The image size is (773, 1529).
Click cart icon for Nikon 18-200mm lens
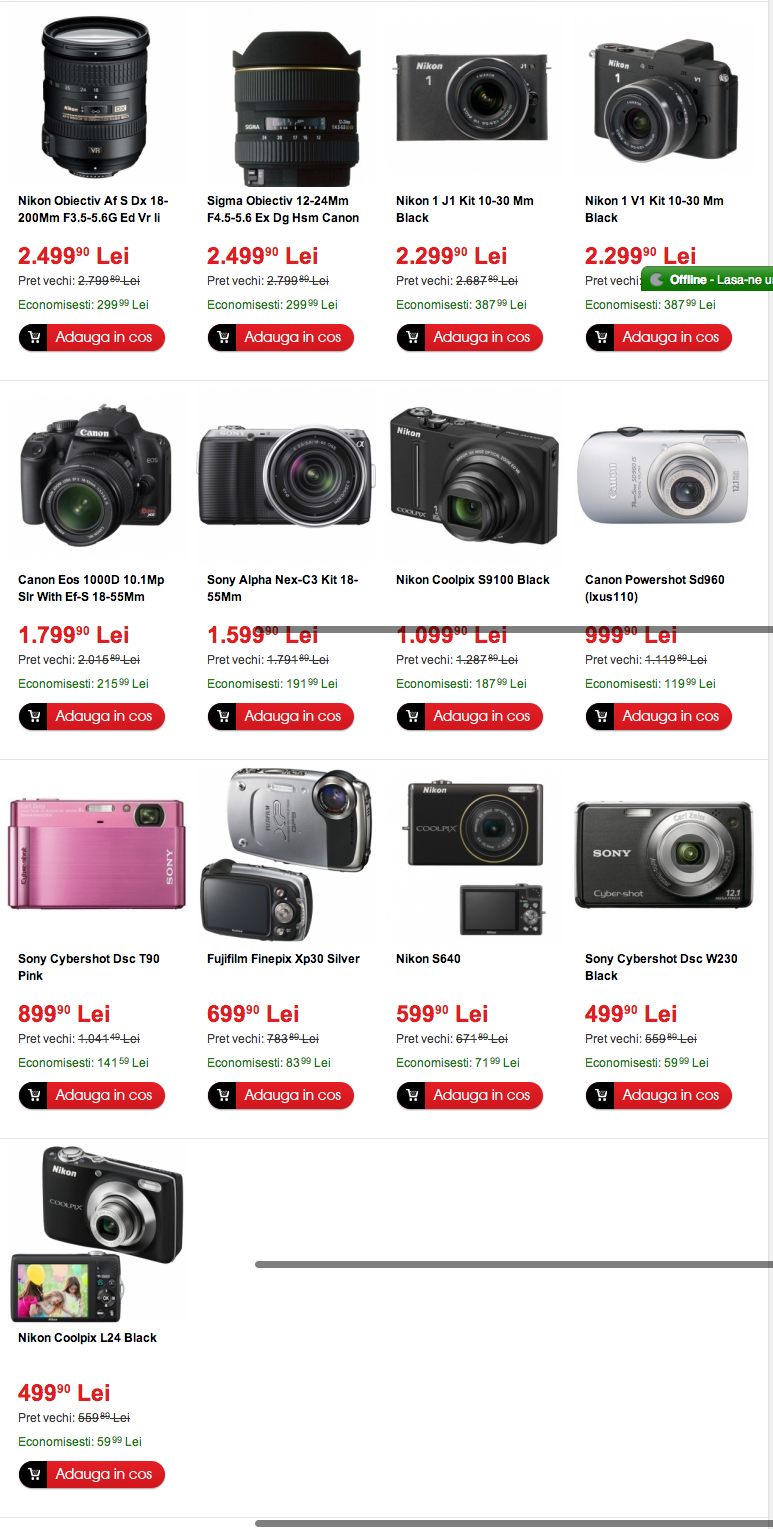pyautogui.click(x=34, y=338)
